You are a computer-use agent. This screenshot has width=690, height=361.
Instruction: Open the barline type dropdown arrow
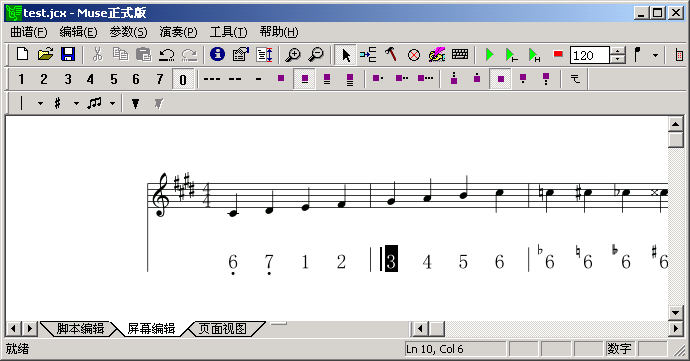tap(40, 103)
